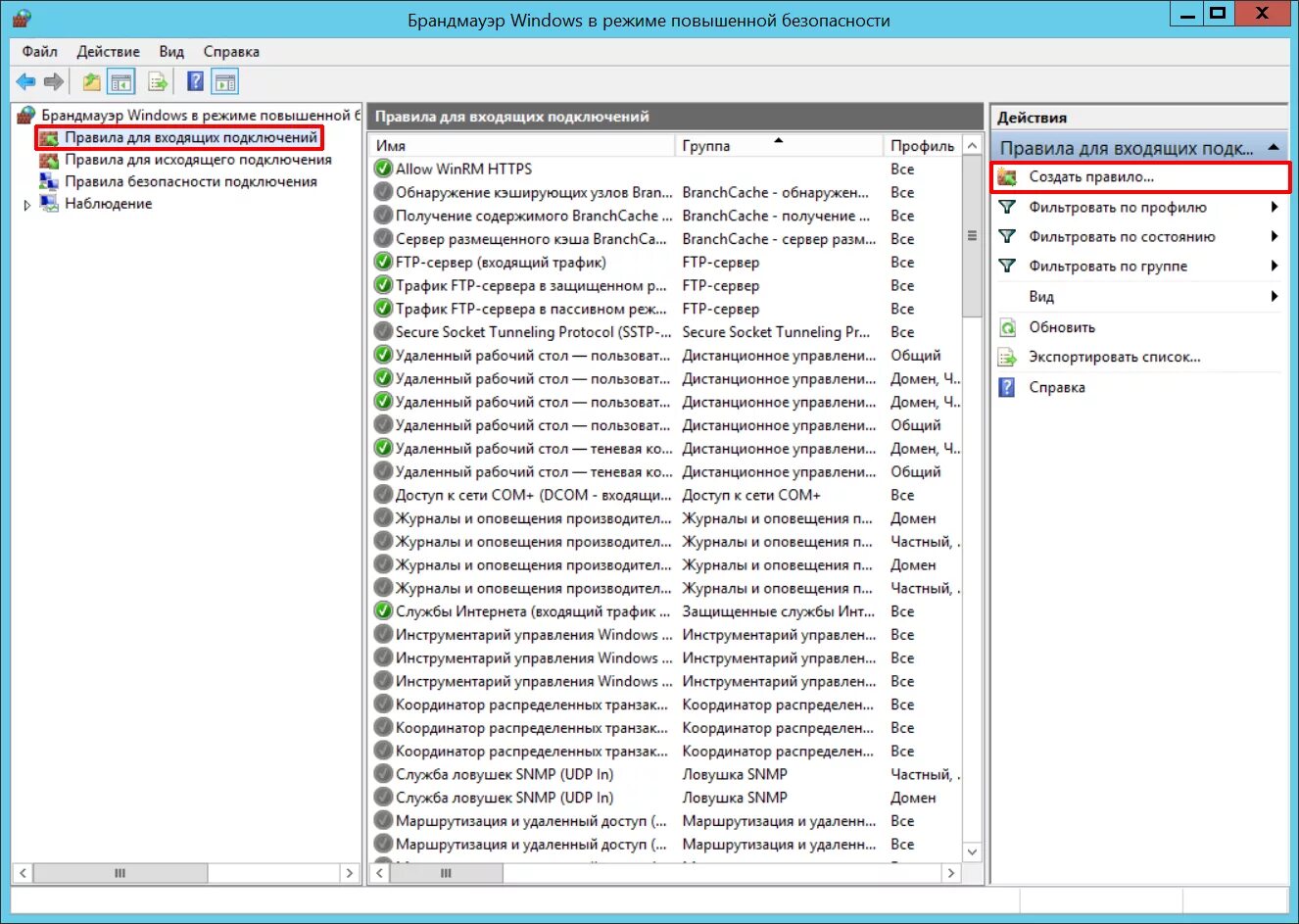This screenshot has width=1299, height=924.
Task: Click the rules list horizontal scrollbar right arrow
Action: pyautogui.click(x=950, y=872)
